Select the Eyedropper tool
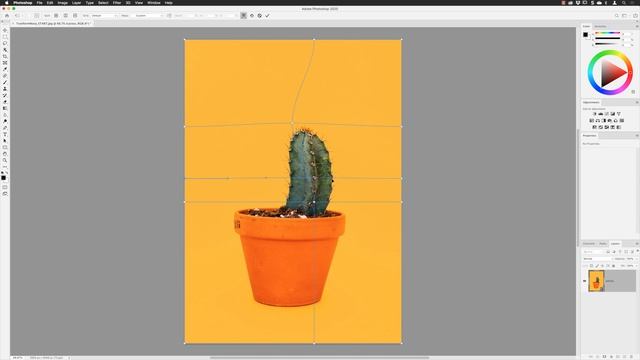 [5, 69]
